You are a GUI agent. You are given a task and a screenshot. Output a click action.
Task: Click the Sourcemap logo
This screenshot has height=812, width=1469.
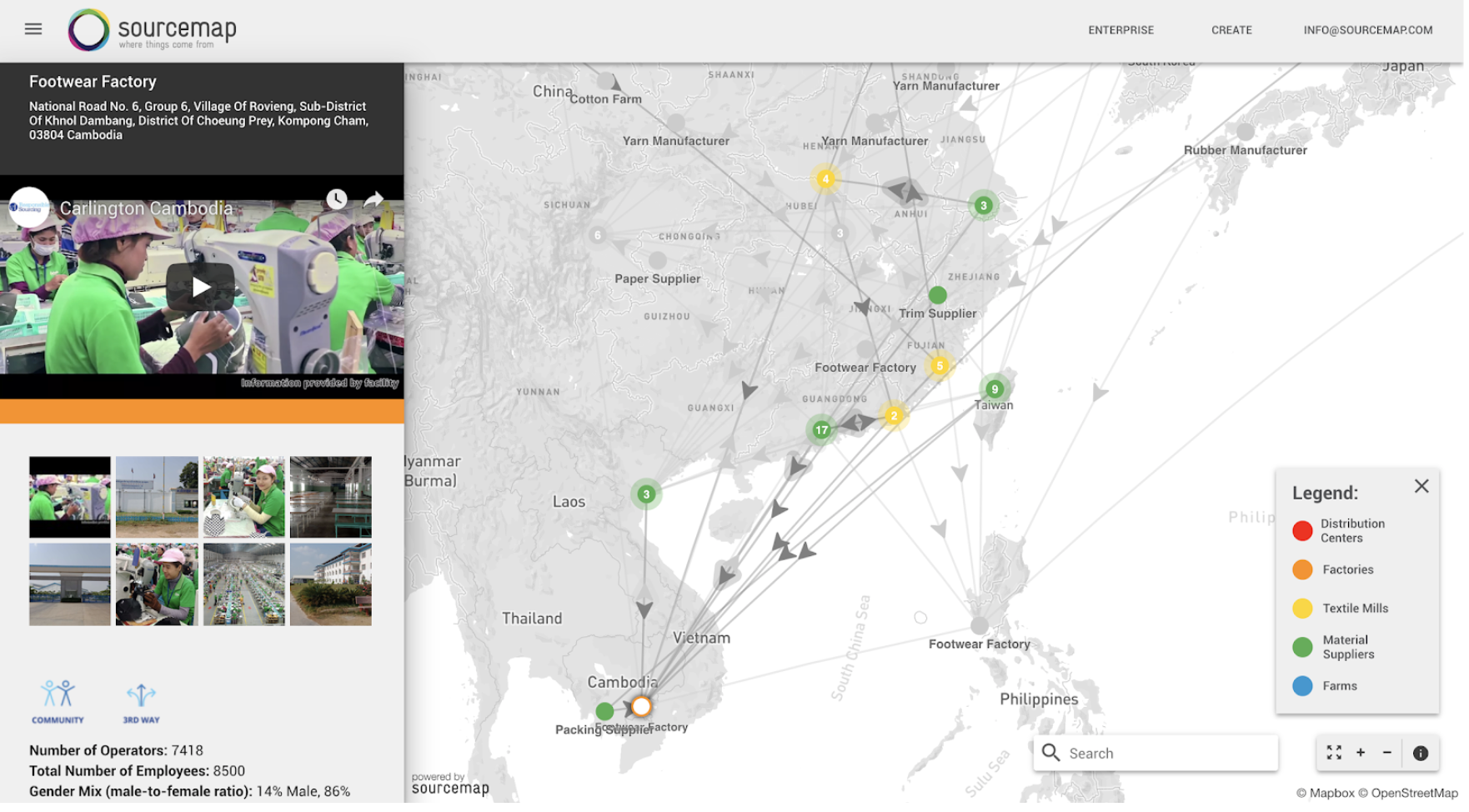pos(153,30)
